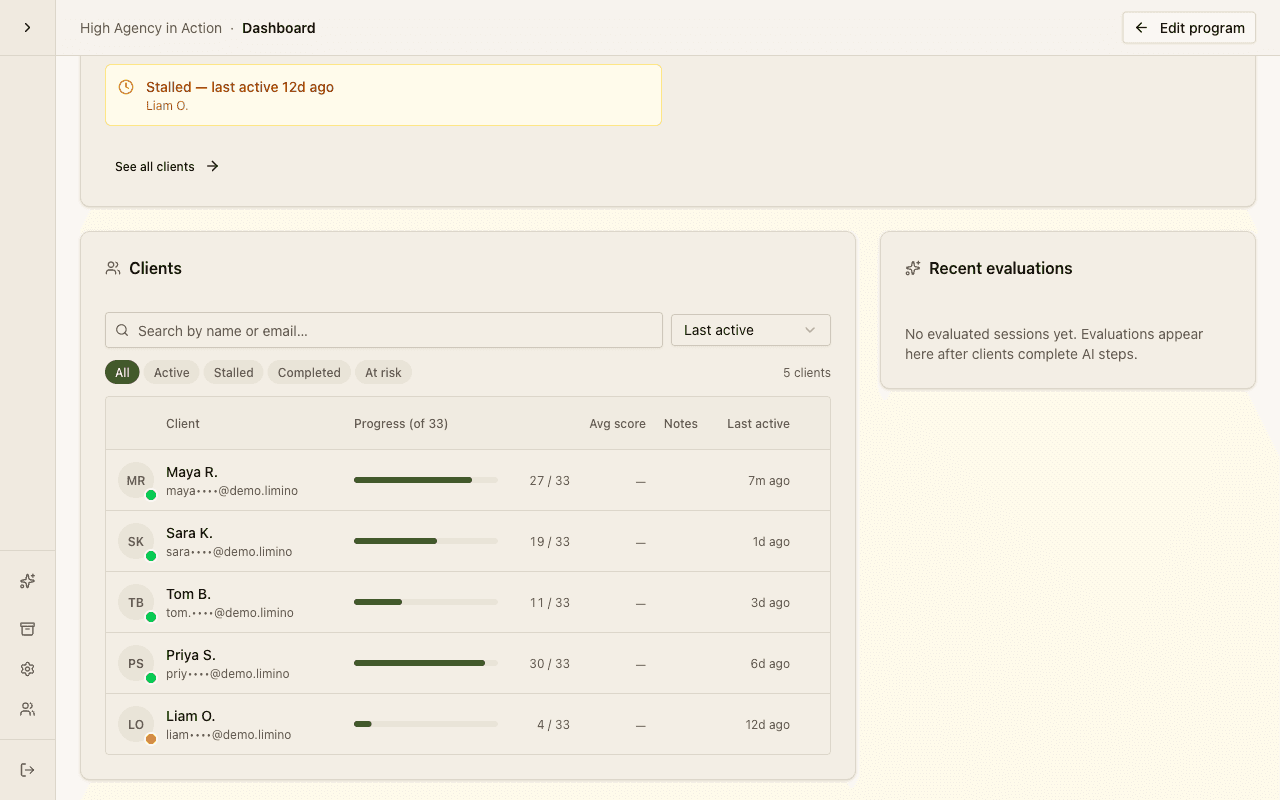
Task: Open the Last active sort dropdown
Action: point(751,330)
